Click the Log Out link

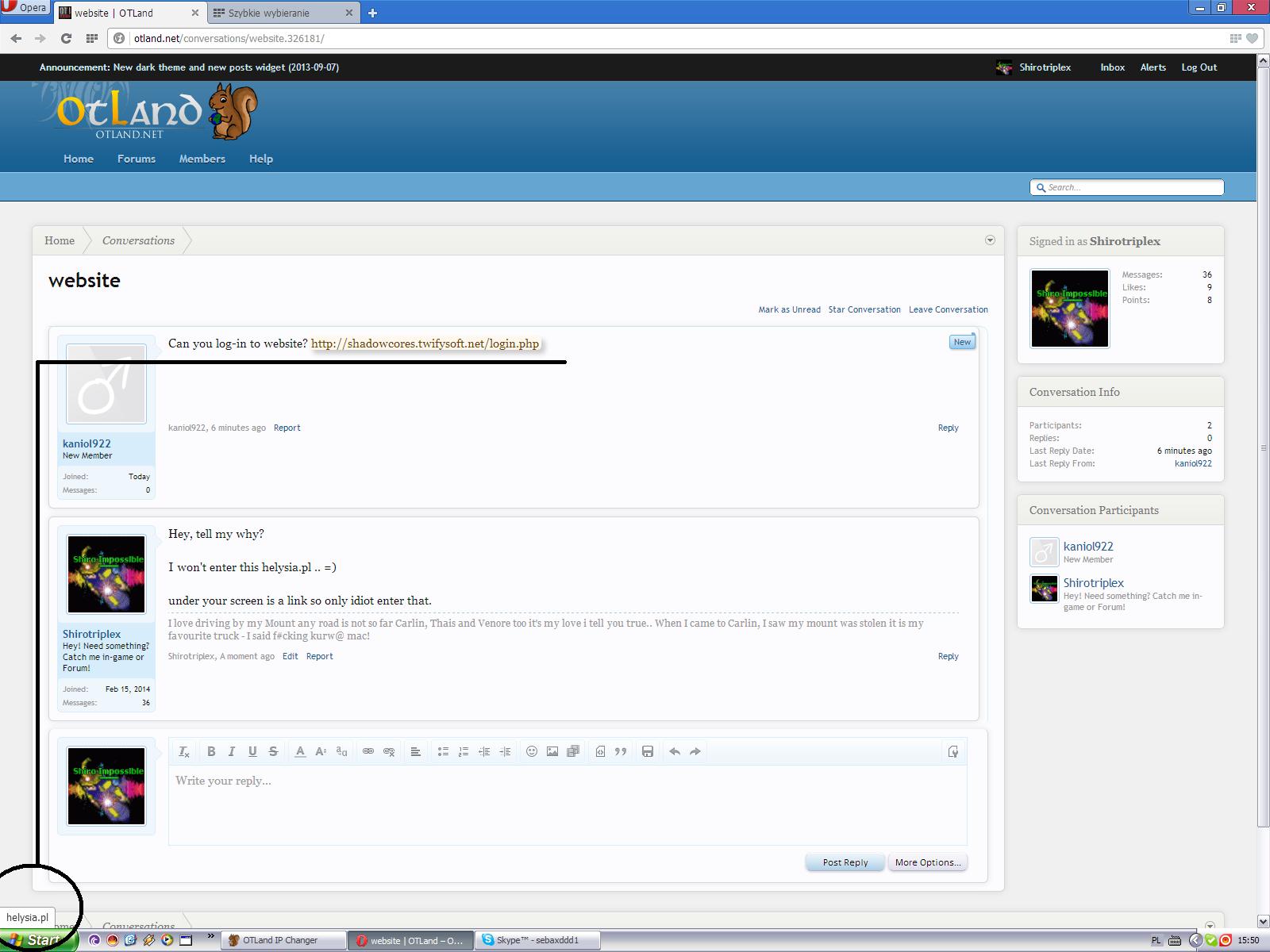pyautogui.click(x=1199, y=67)
